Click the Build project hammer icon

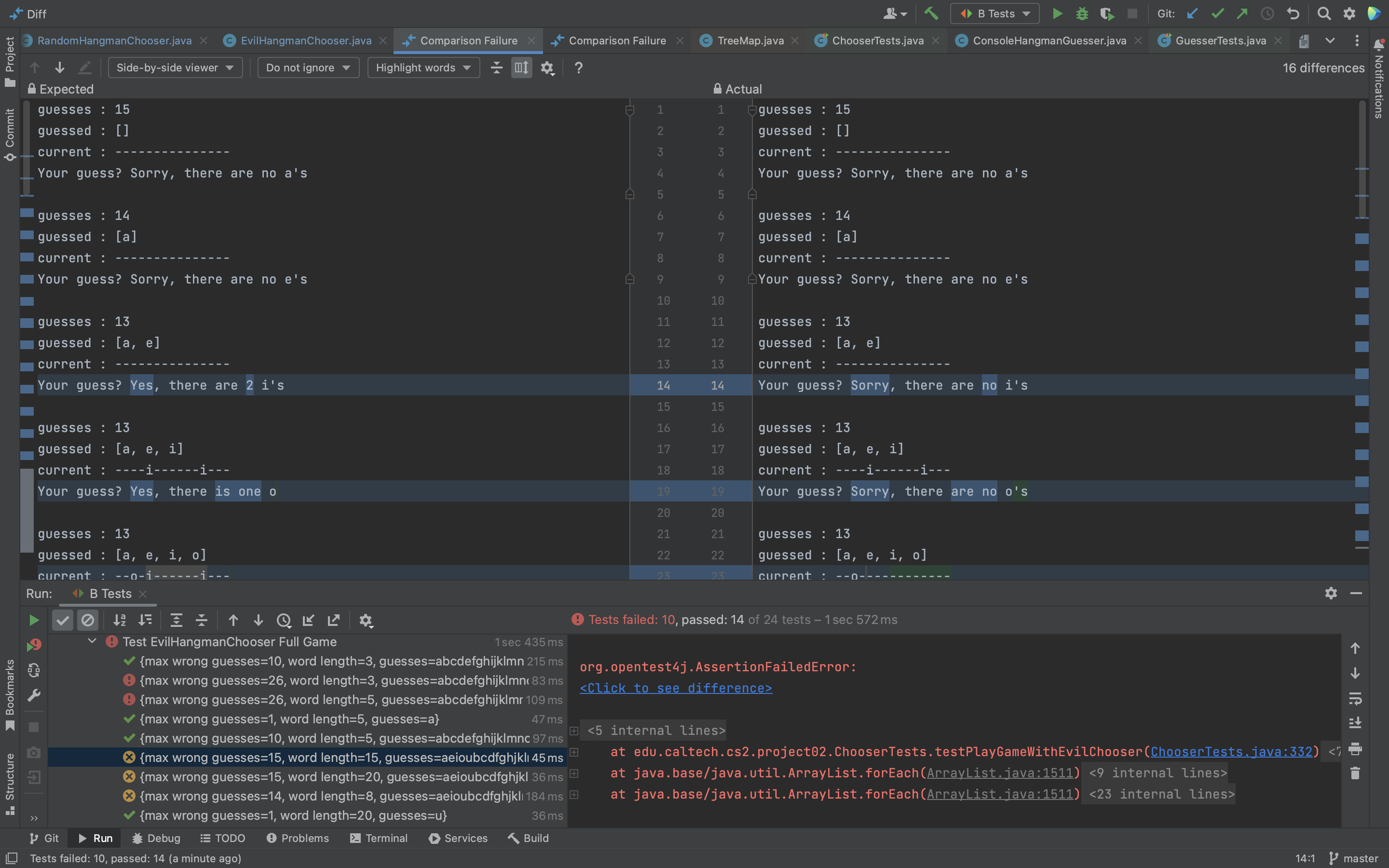click(931, 13)
